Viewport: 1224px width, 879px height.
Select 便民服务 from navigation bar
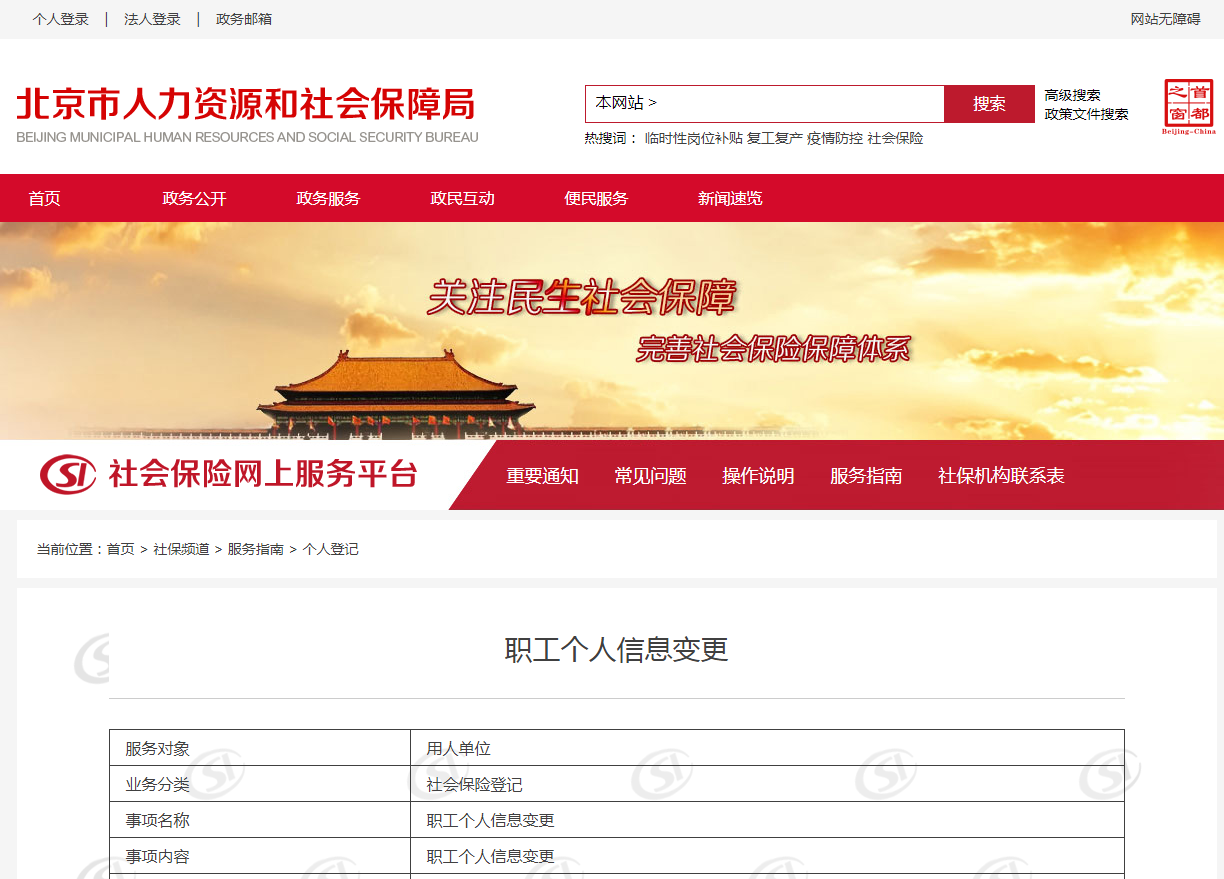(596, 198)
